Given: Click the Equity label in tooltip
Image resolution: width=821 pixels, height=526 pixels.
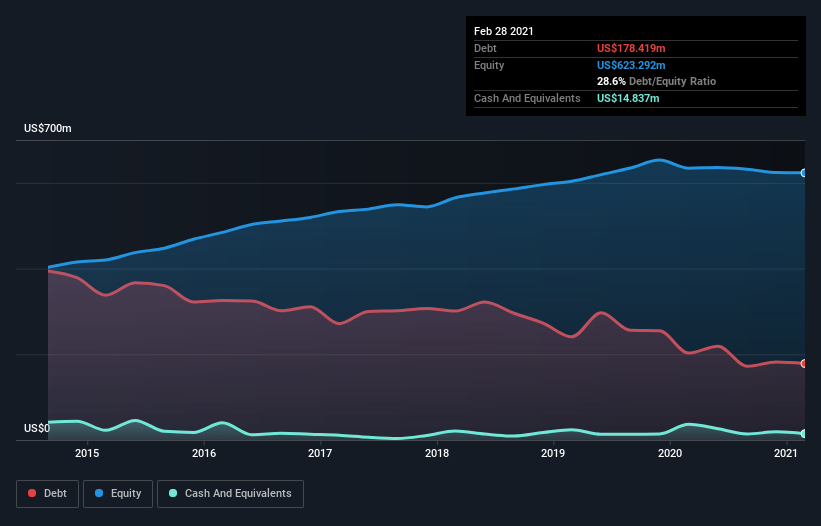Looking at the screenshot, I should [489, 65].
